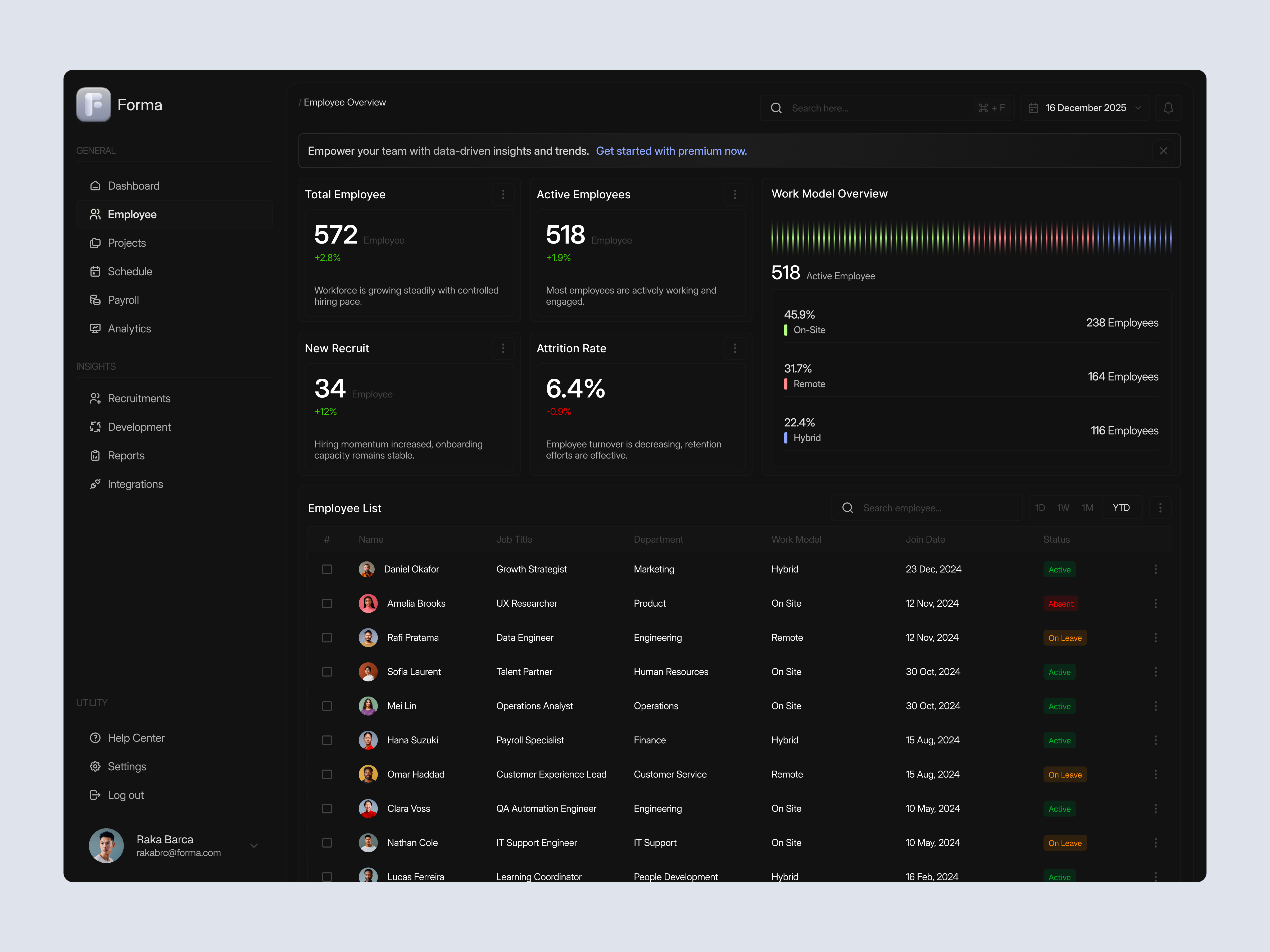Viewport: 1270px width, 952px height.
Task: Select the Recruitments icon under Insights
Action: point(95,398)
